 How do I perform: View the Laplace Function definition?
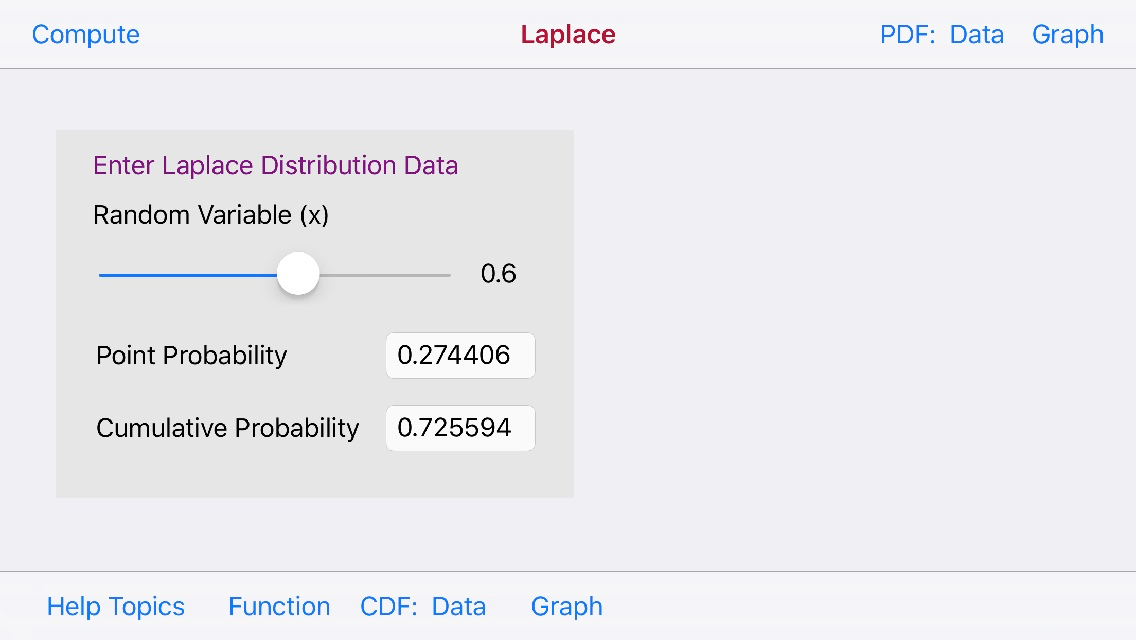click(279, 606)
